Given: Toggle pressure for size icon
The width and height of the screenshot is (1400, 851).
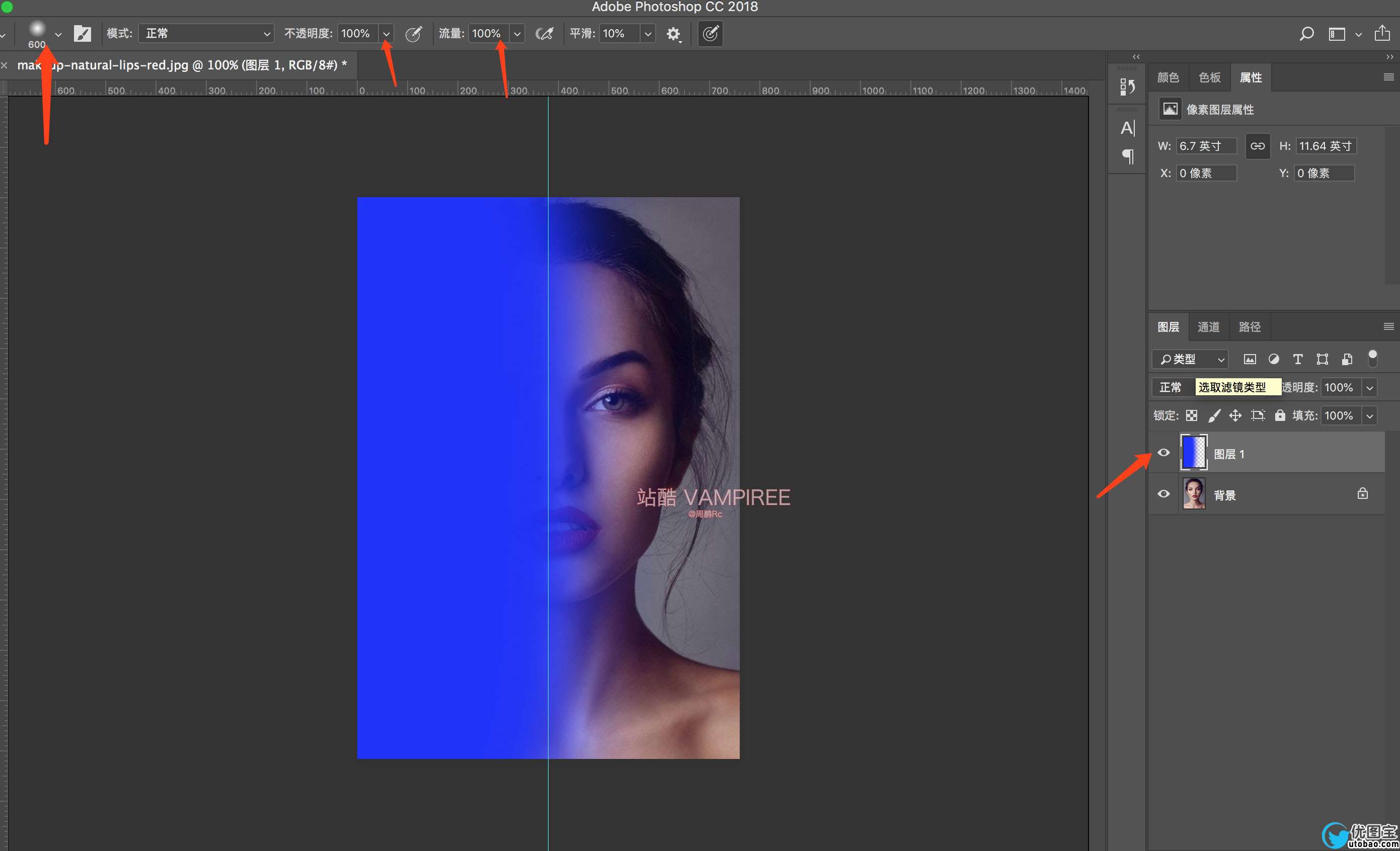Looking at the screenshot, I should [710, 34].
